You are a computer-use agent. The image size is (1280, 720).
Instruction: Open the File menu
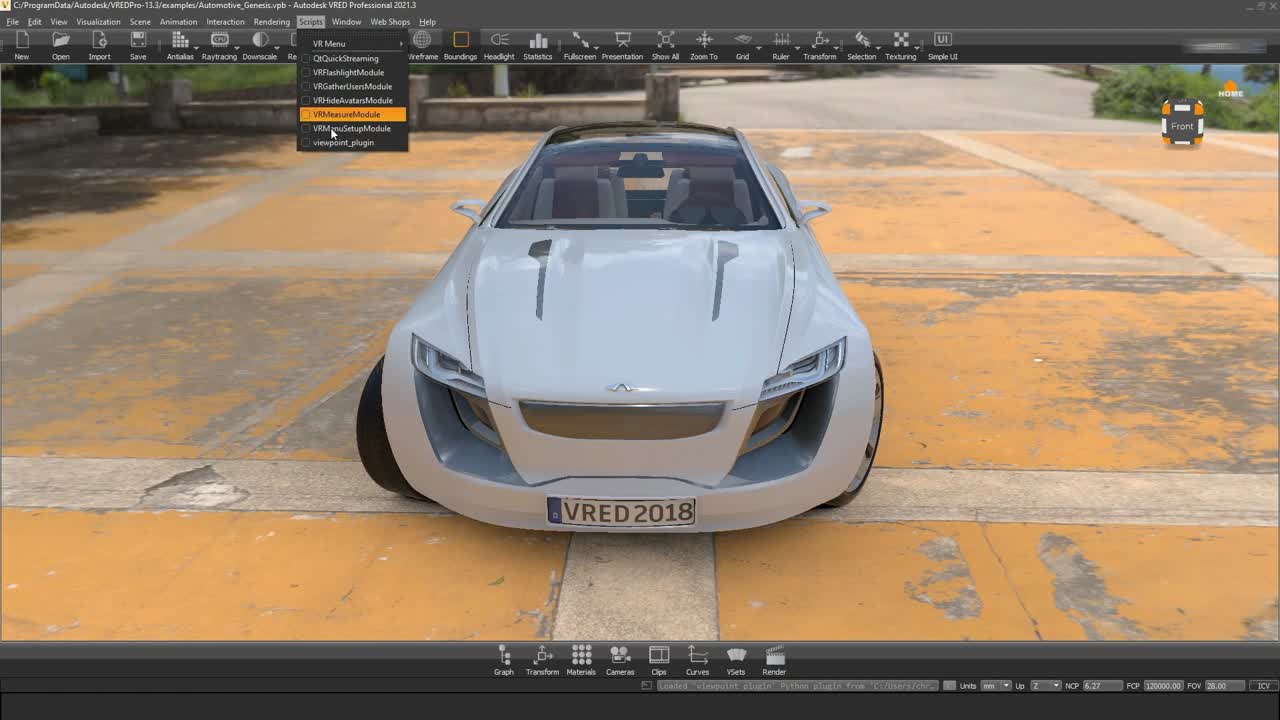12,22
